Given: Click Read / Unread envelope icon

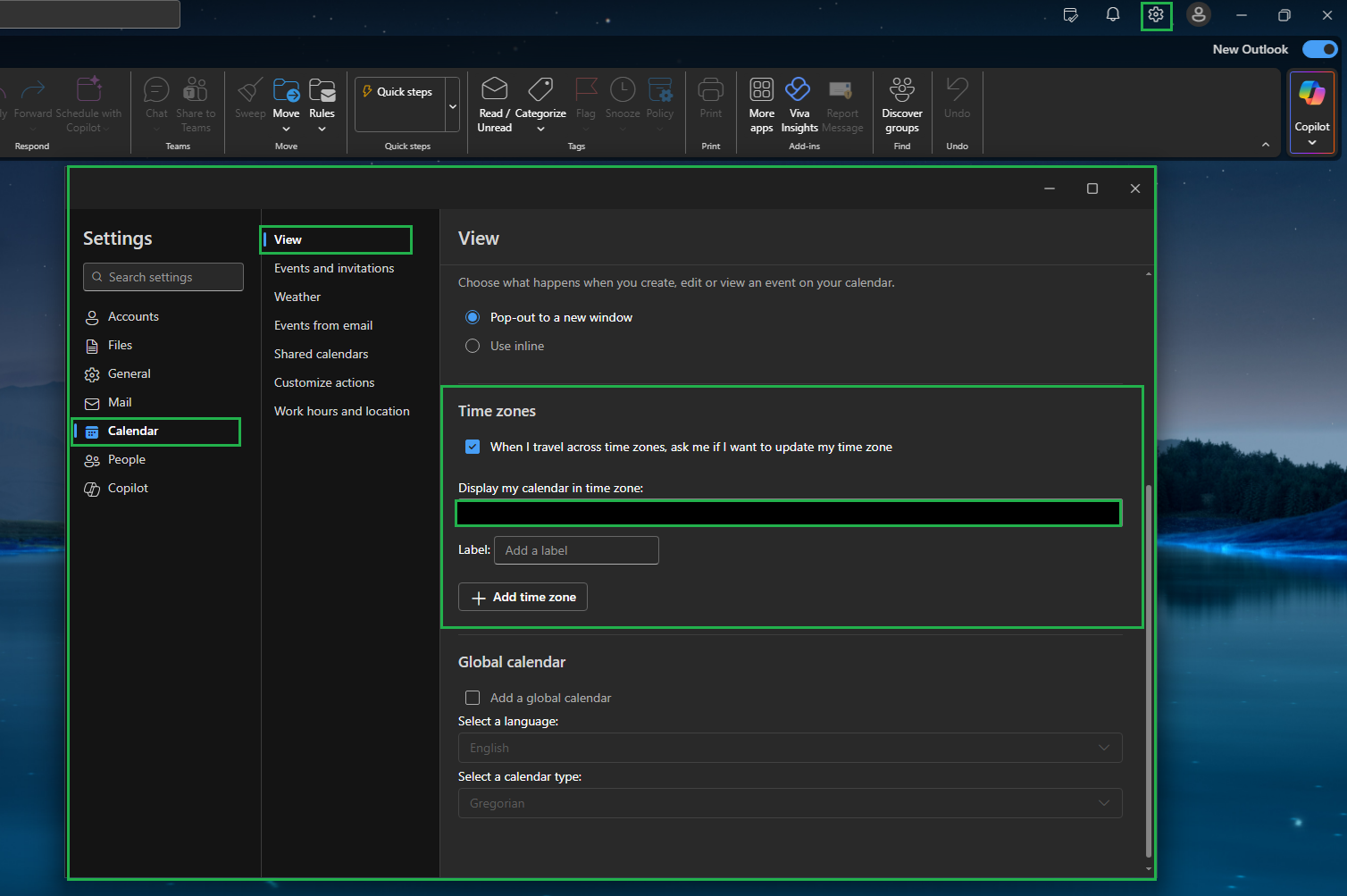Looking at the screenshot, I should [494, 90].
